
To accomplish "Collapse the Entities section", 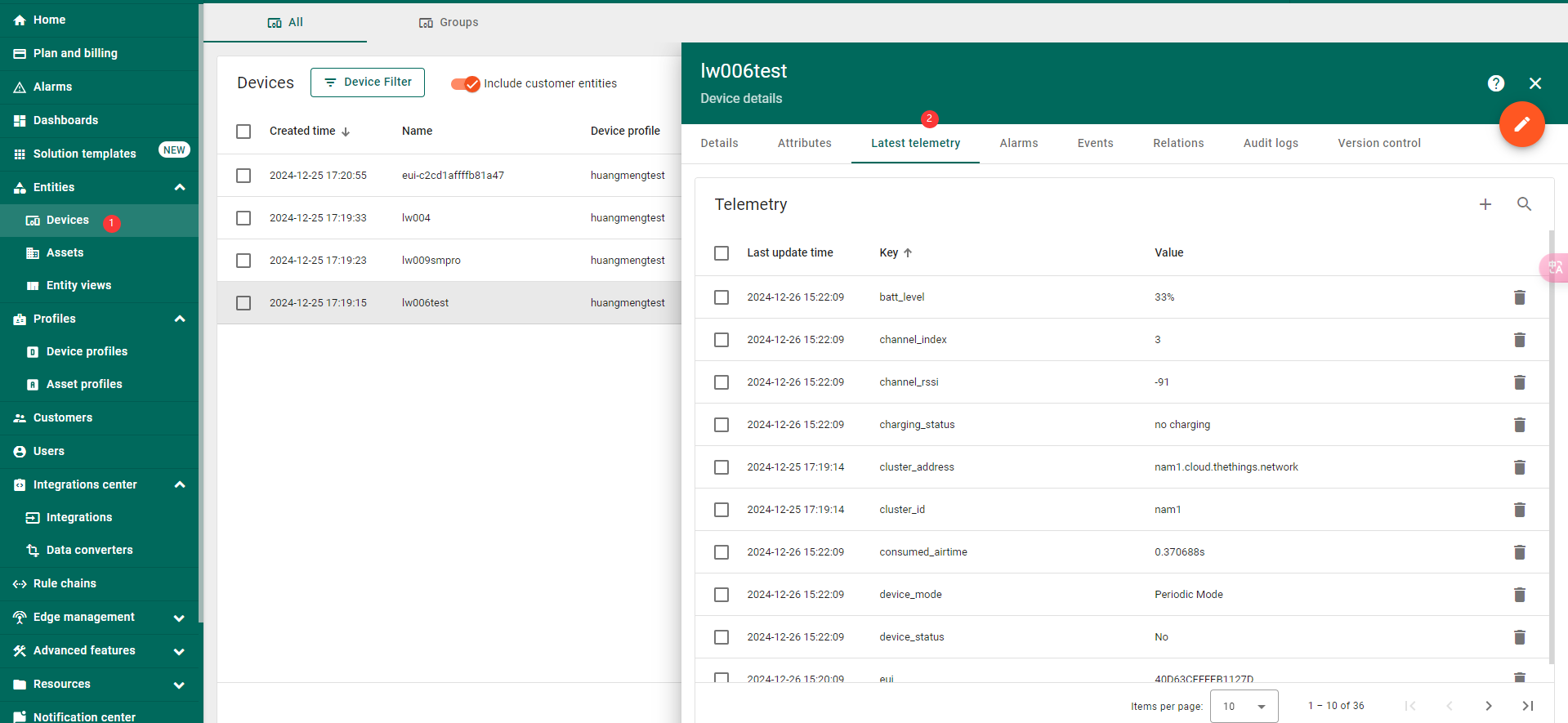I will pyautogui.click(x=180, y=187).
